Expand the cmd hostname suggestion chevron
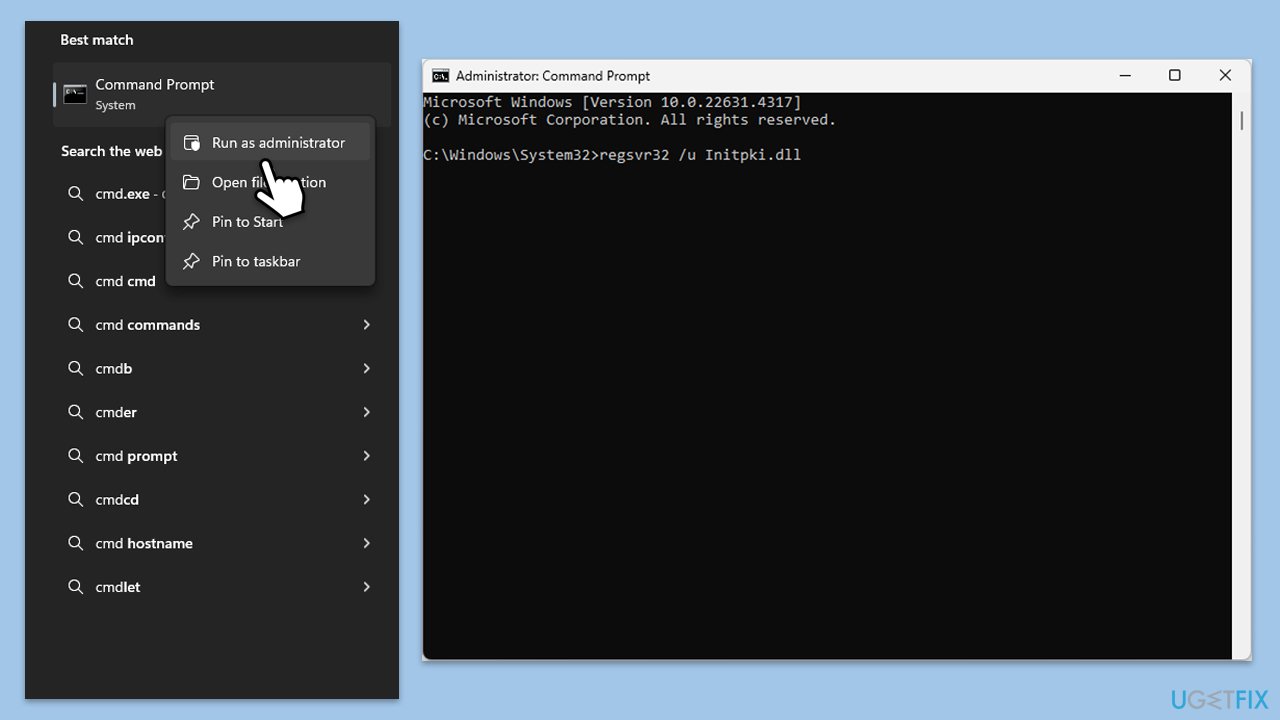 366,543
